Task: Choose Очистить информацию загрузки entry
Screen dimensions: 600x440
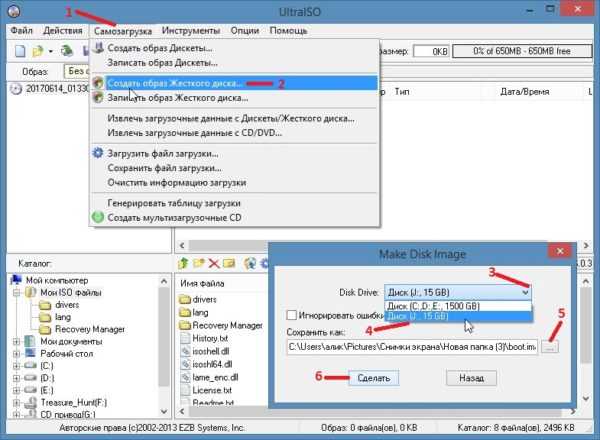Action: click(235, 183)
